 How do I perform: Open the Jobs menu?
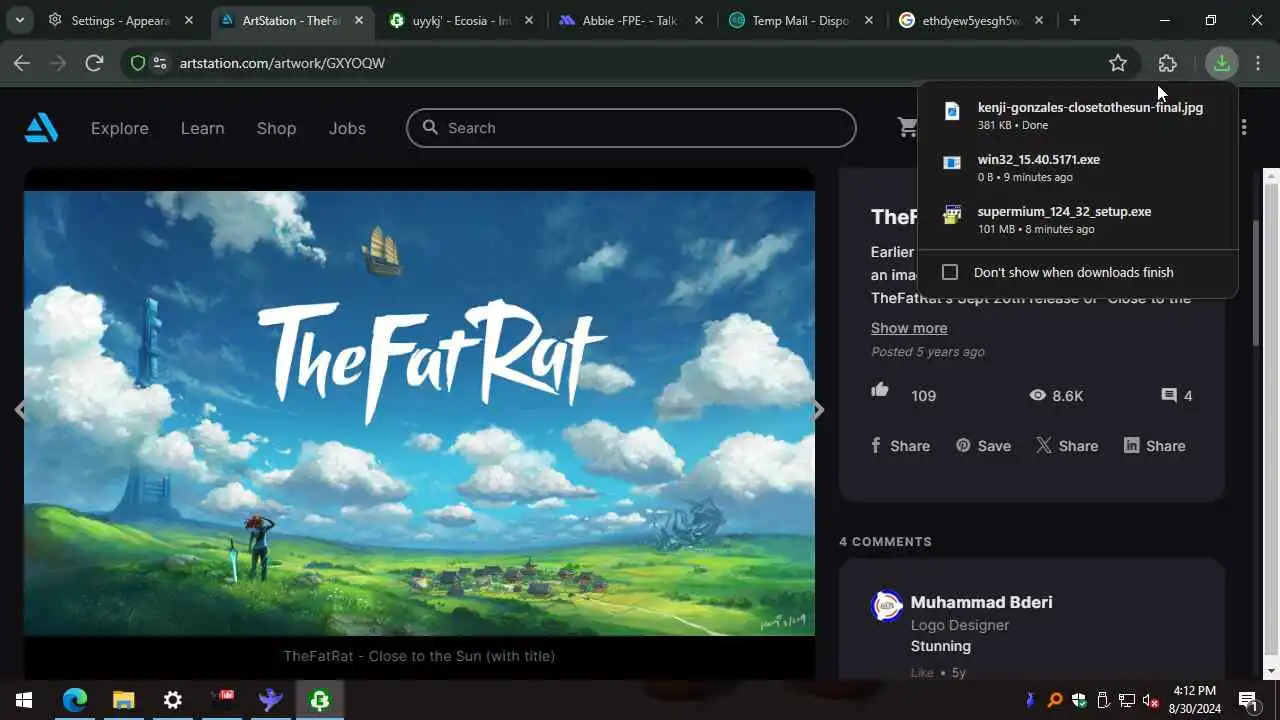coord(347,128)
